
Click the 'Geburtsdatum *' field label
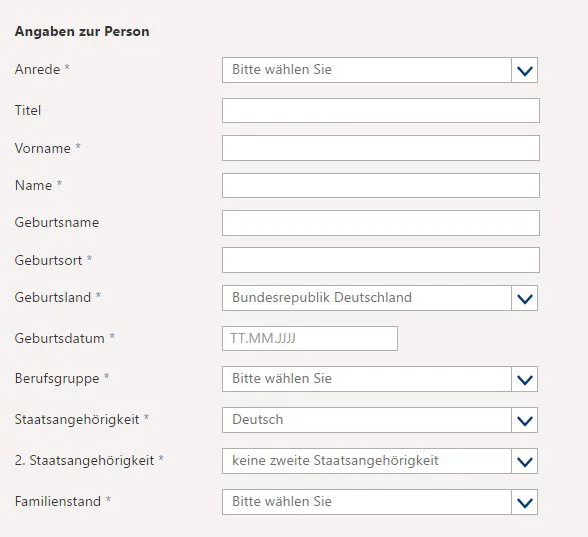pos(65,338)
